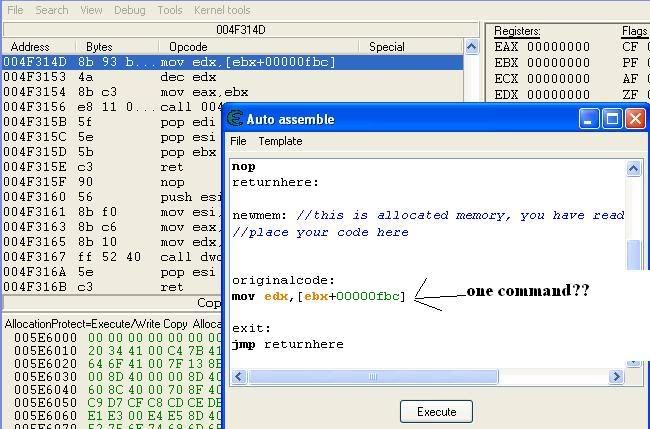Expand the File menu in Auto assemble
The image size is (650, 429).
coord(238,141)
